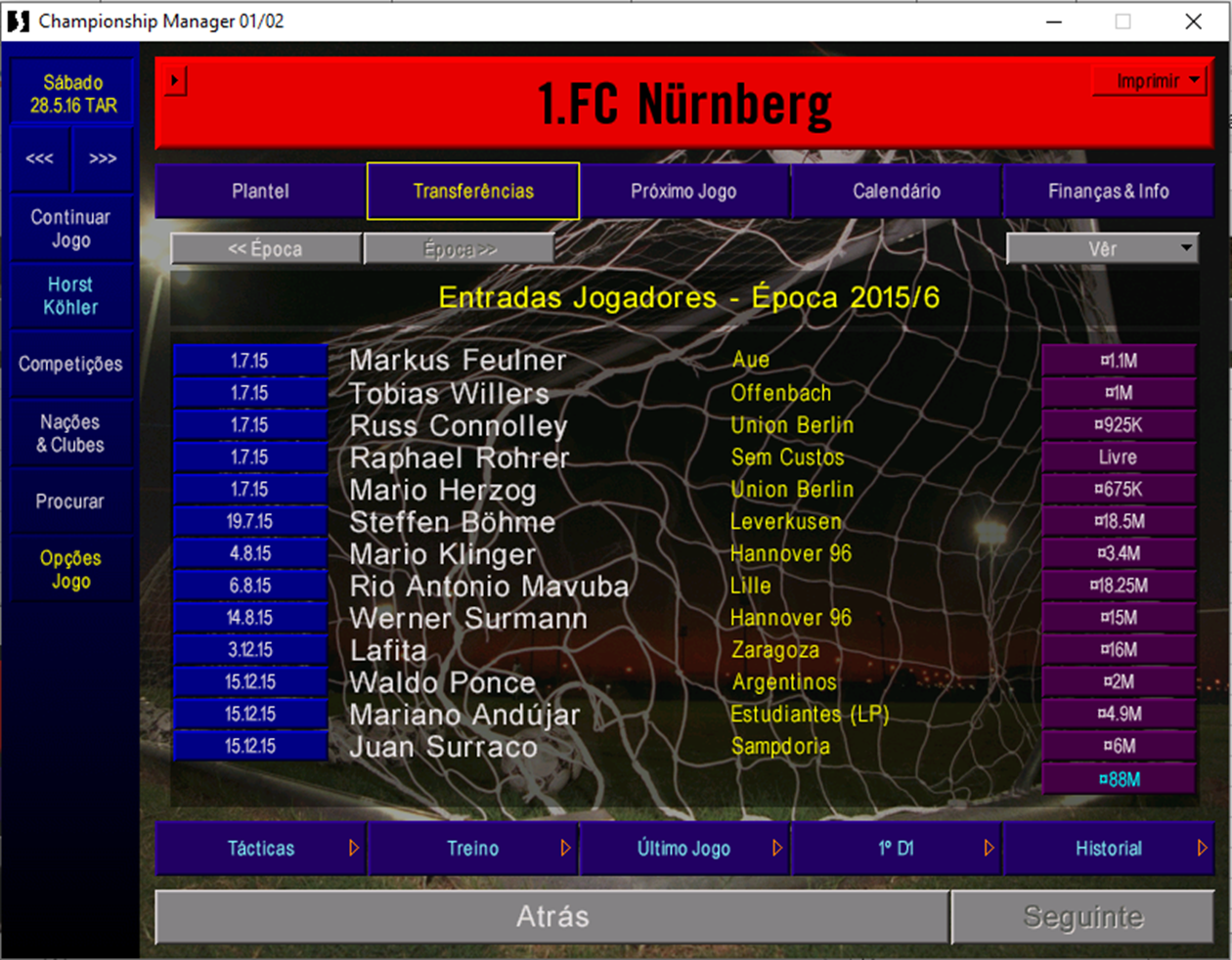Select player Markus Feulner

coord(458,360)
